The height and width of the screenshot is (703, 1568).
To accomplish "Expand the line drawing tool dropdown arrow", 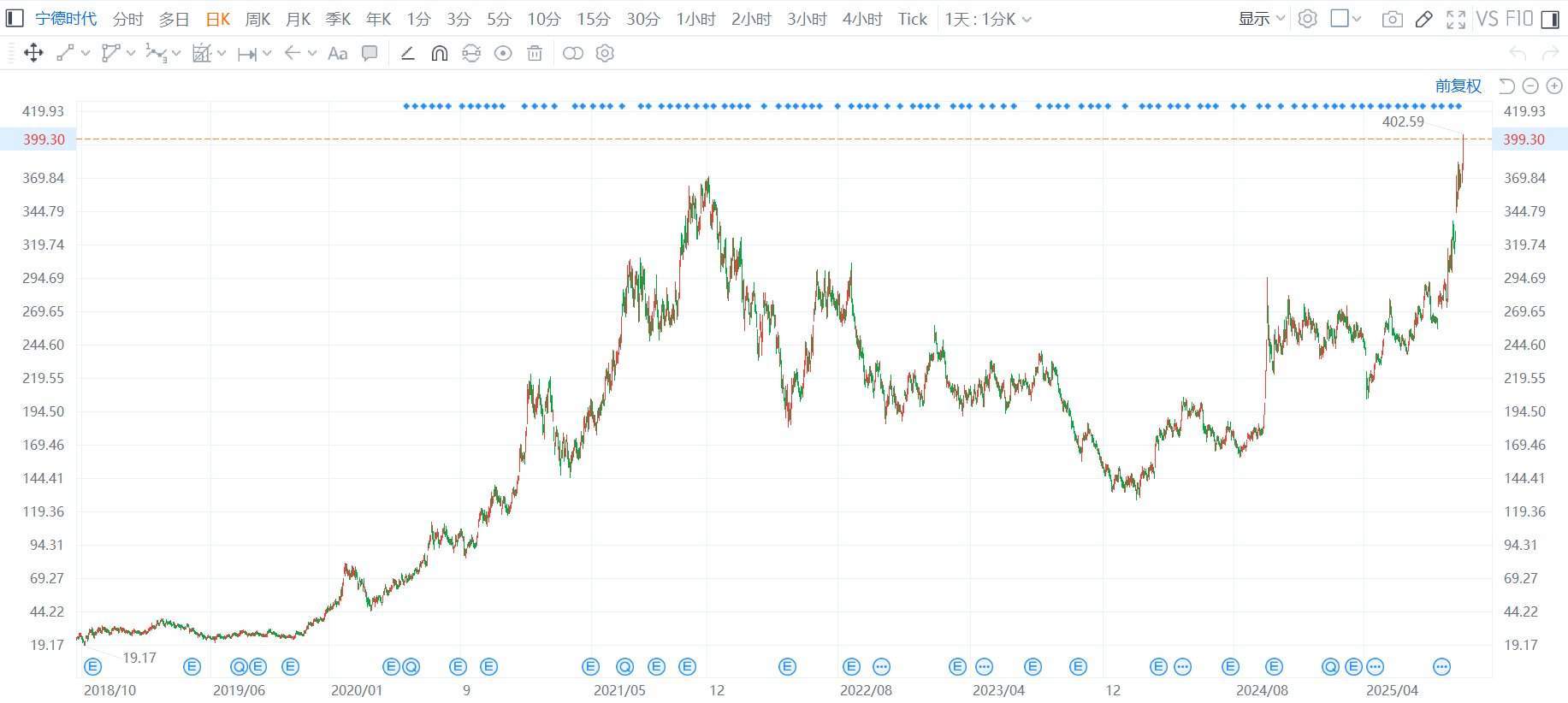I will coord(86,54).
